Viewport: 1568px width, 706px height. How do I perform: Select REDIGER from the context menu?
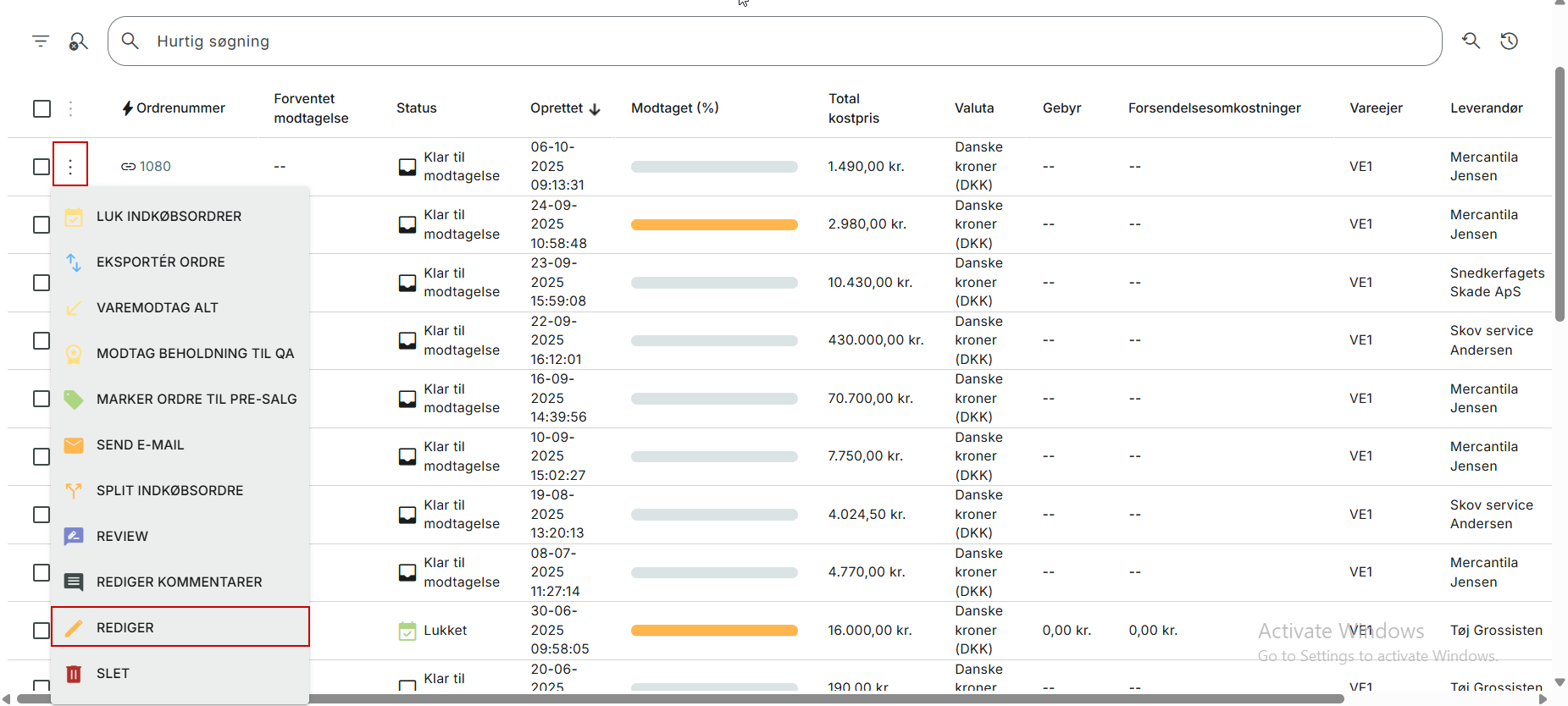[180, 627]
